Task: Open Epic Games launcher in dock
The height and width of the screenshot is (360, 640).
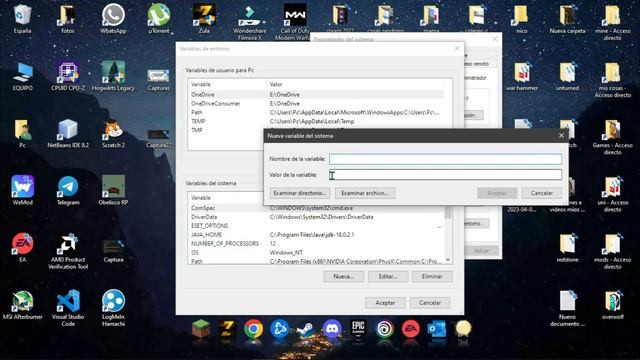Action: click(x=358, y=329)
